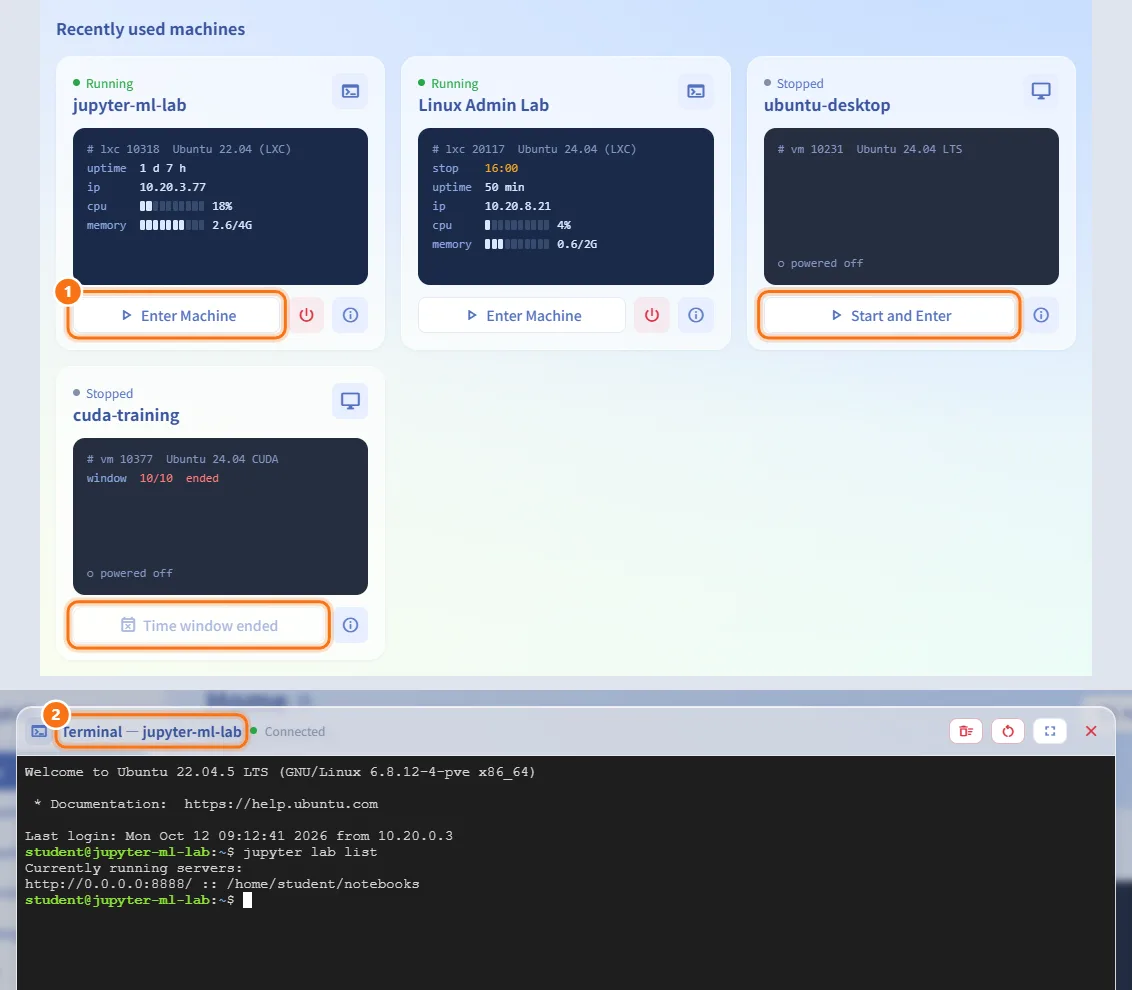
Task: Enter the jupyter-ml-lab machine
Action: point(177,316)
